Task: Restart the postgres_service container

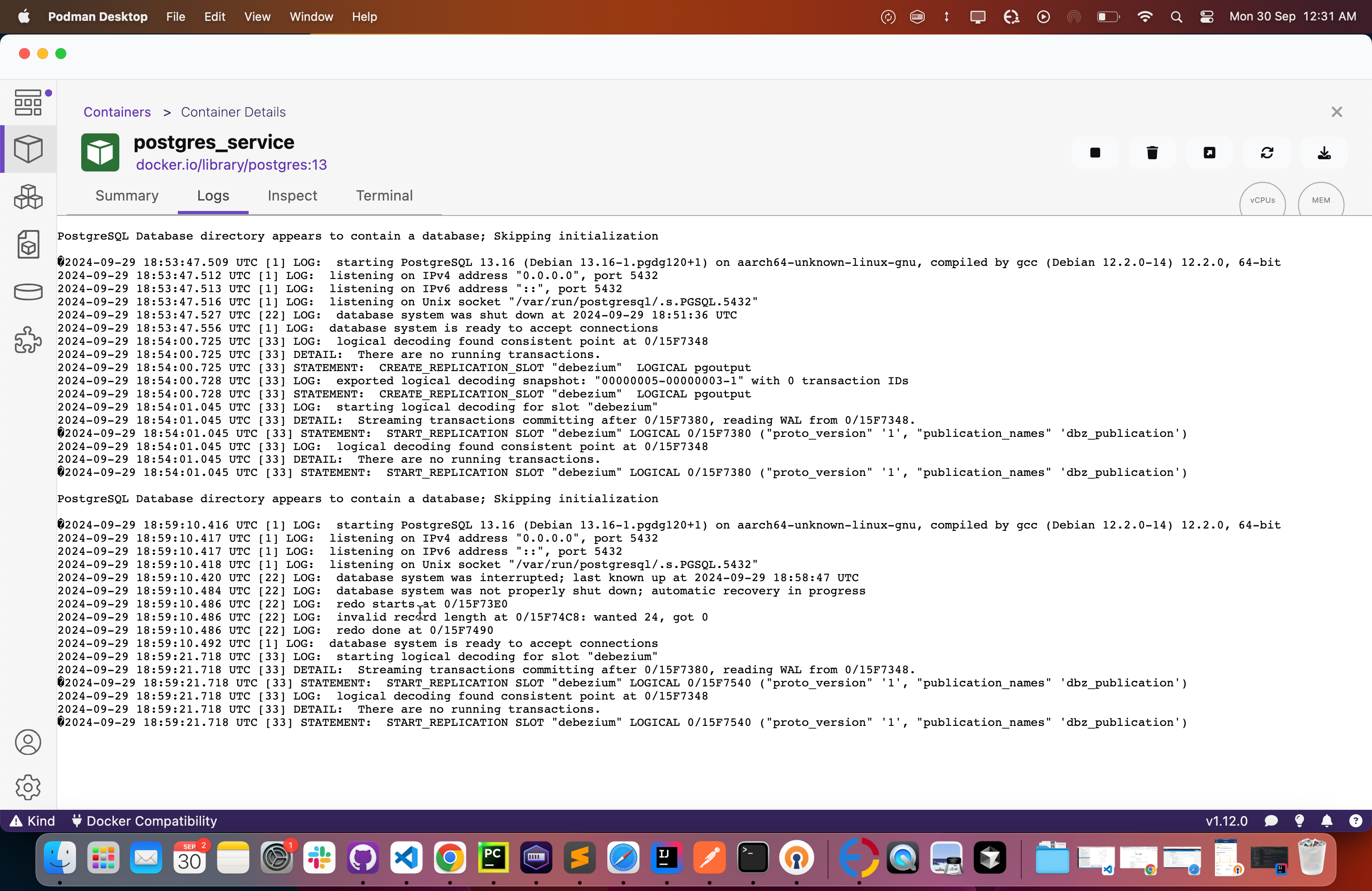Action: [x=1266, y=153]
